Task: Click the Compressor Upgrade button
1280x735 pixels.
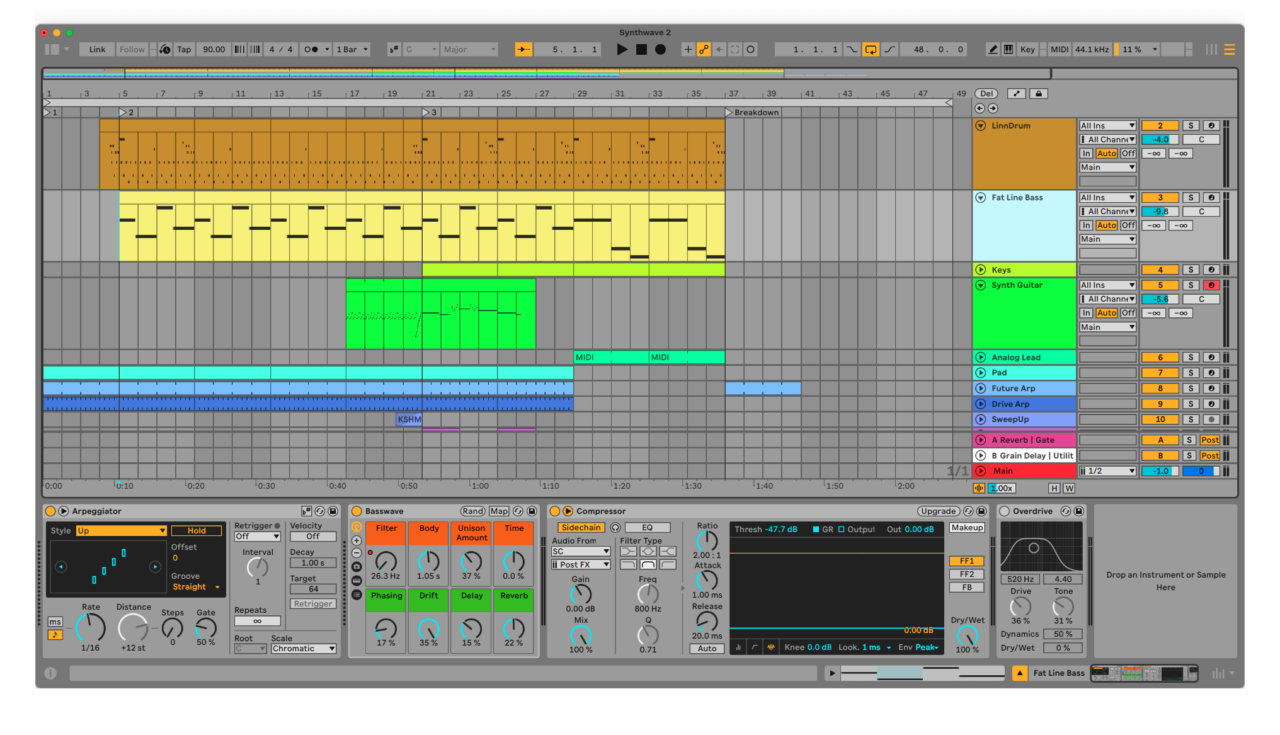Action: coord(937,511)
